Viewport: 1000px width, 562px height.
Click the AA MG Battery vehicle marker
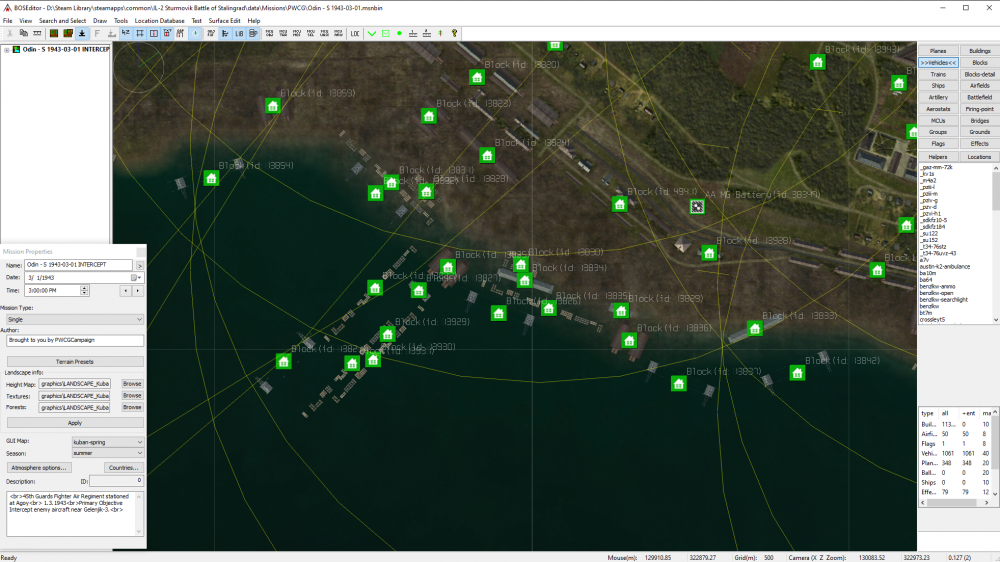coord(697,206)
